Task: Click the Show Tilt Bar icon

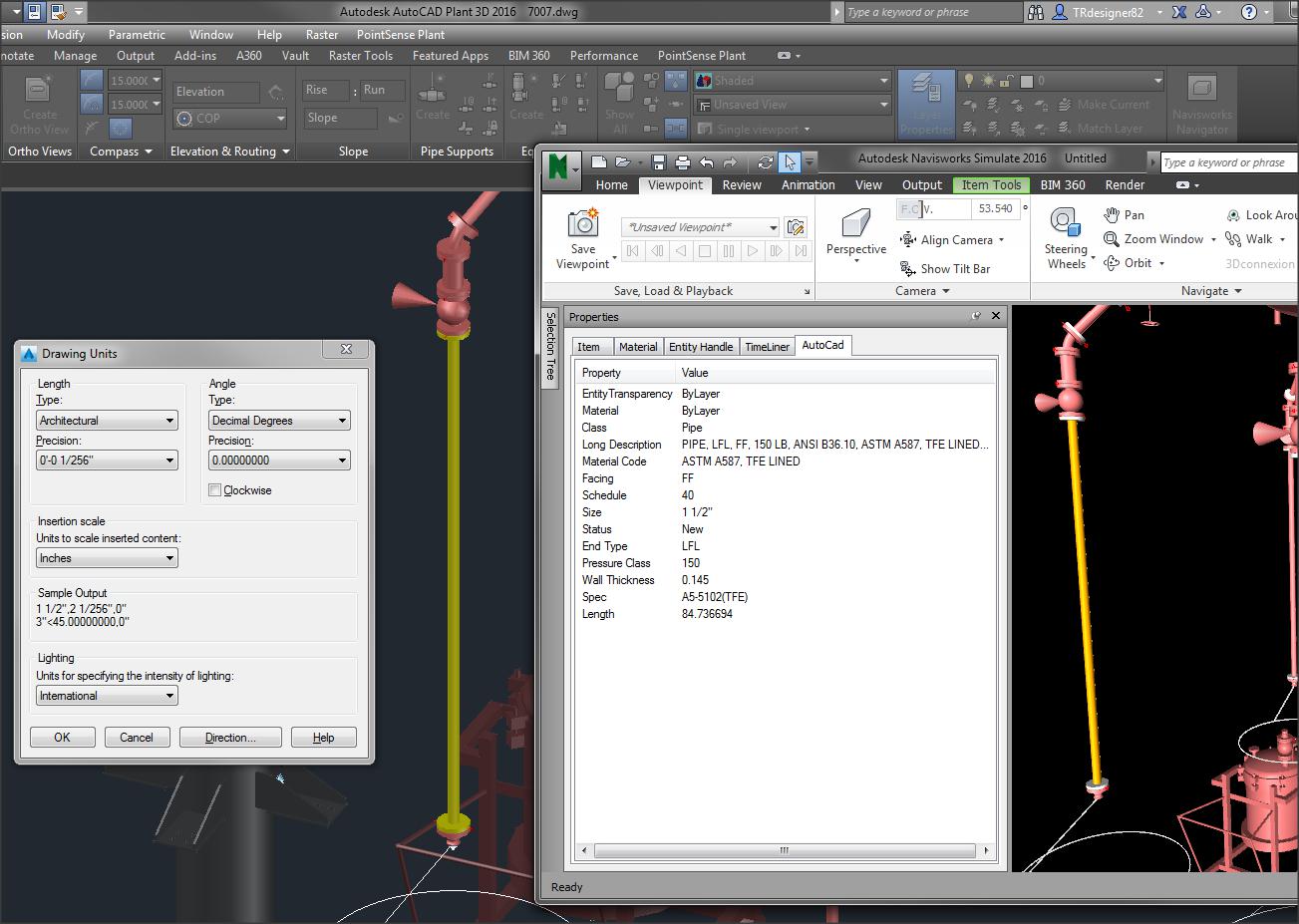Action: coord(907,269)
